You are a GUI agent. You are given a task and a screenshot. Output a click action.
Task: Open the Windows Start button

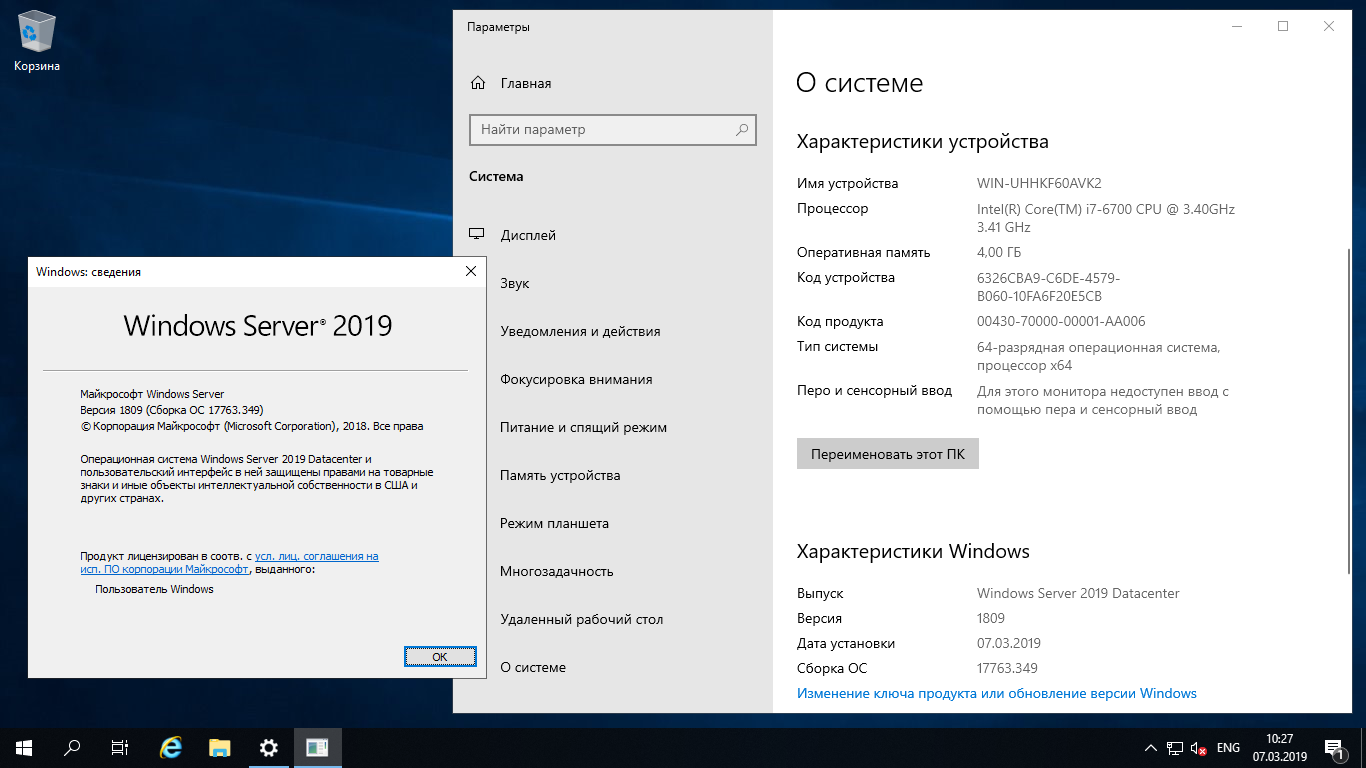(24, 747)
